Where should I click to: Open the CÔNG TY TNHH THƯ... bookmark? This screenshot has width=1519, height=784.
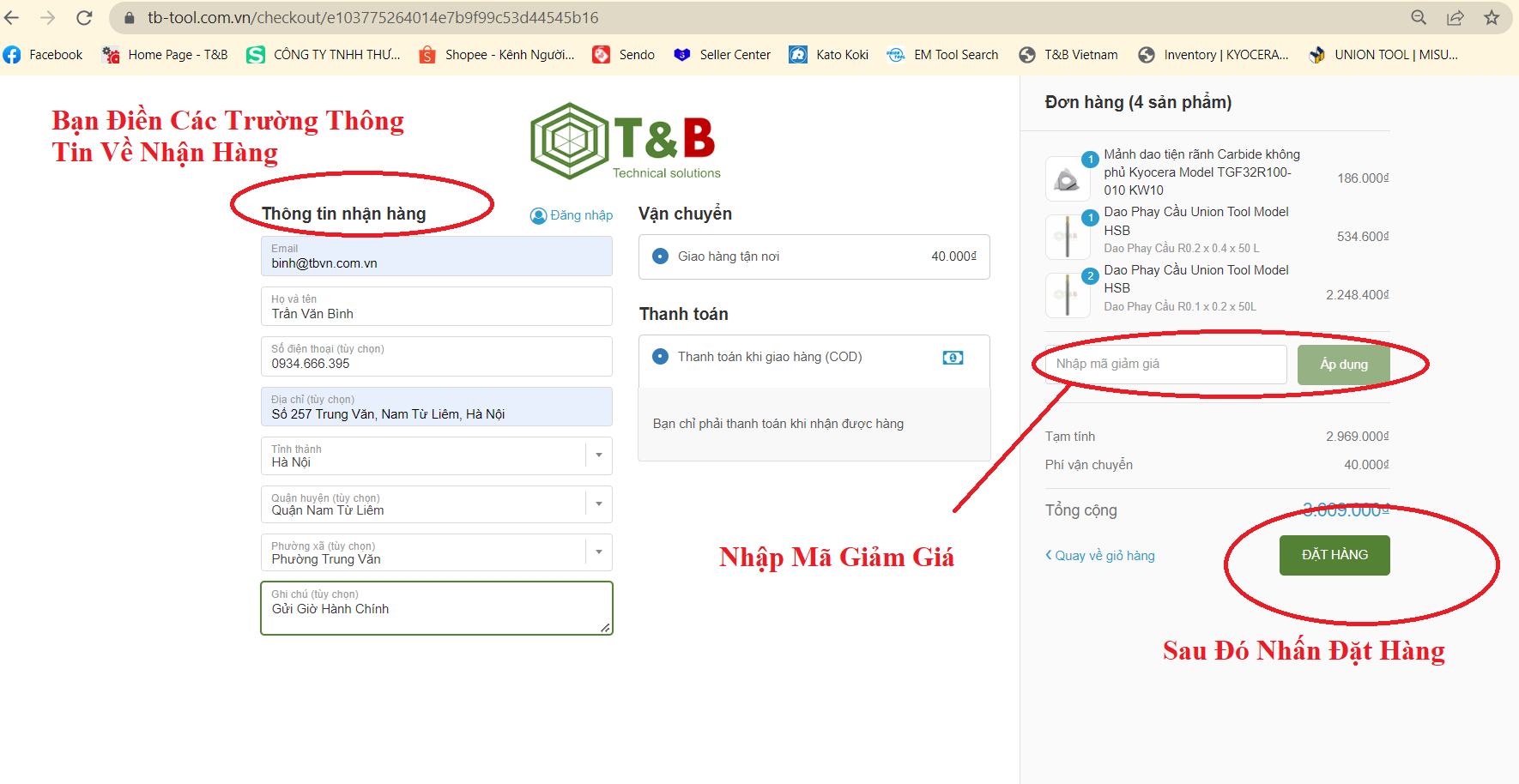pos(324,55)
